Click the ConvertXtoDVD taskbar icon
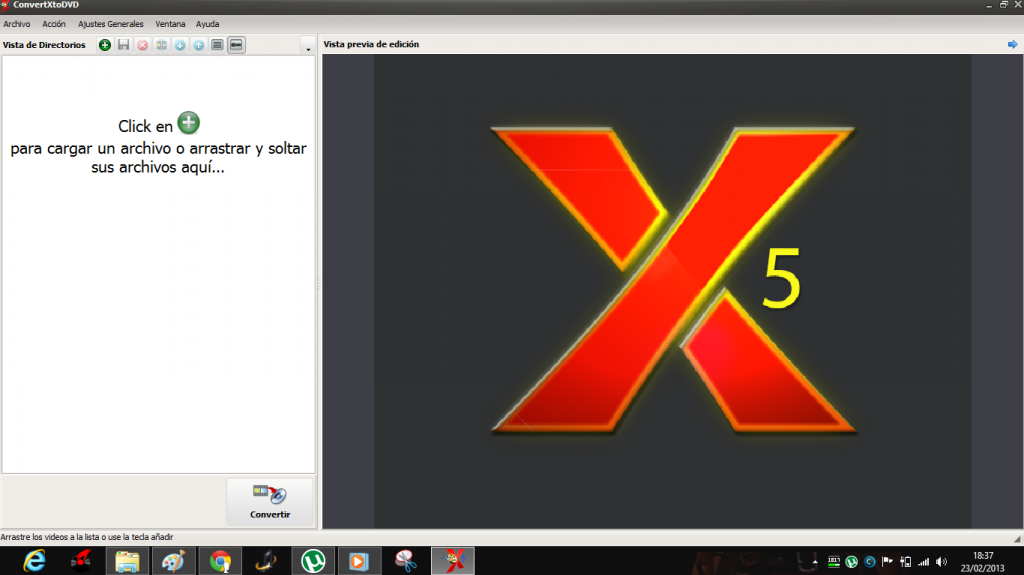1024x575 pixels. point(453,561)
